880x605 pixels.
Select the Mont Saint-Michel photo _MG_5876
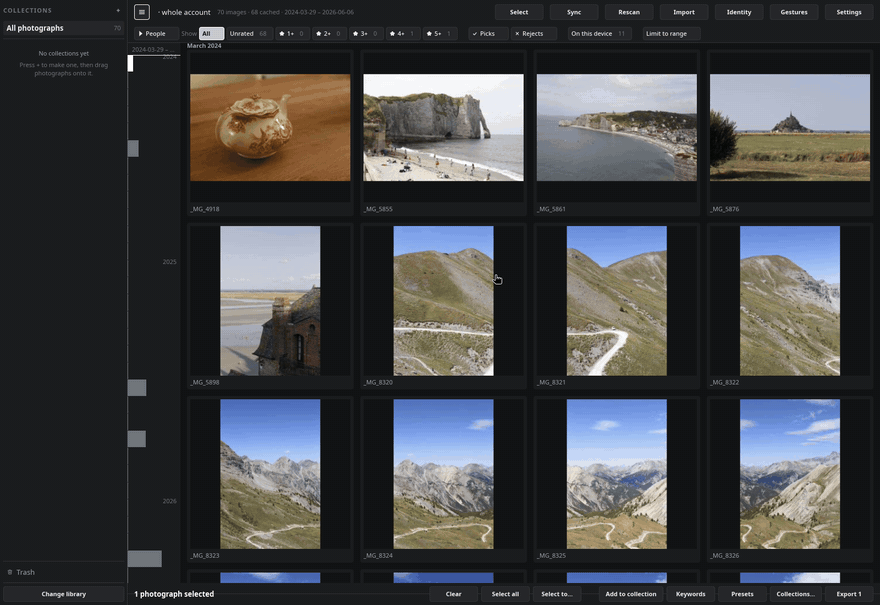[790, 127]
